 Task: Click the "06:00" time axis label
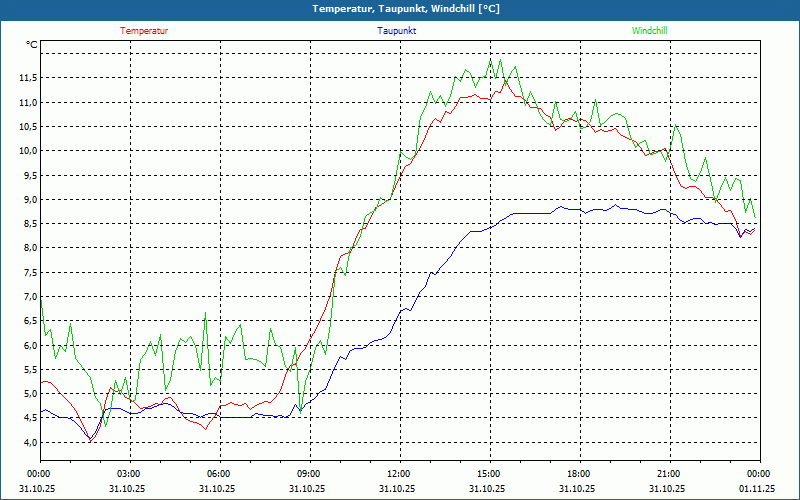tap(220, 473)
